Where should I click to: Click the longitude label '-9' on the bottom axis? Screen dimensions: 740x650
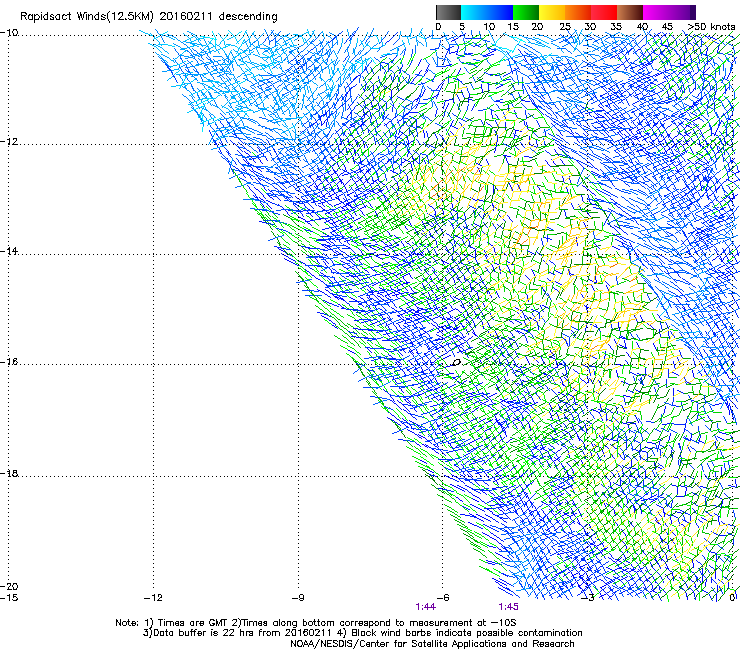click(x=298, y=598)
